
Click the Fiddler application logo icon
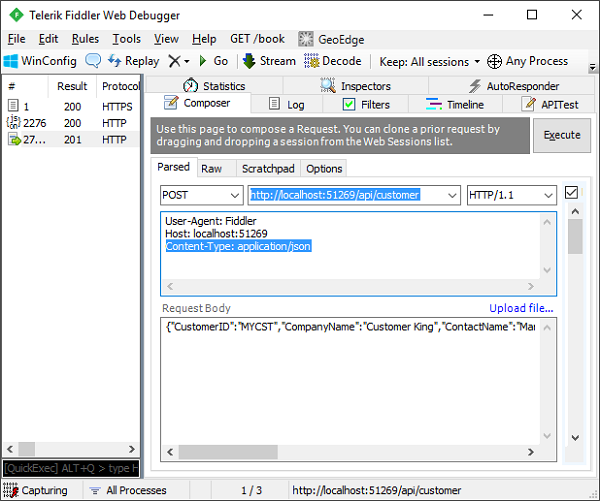point(17,15)
